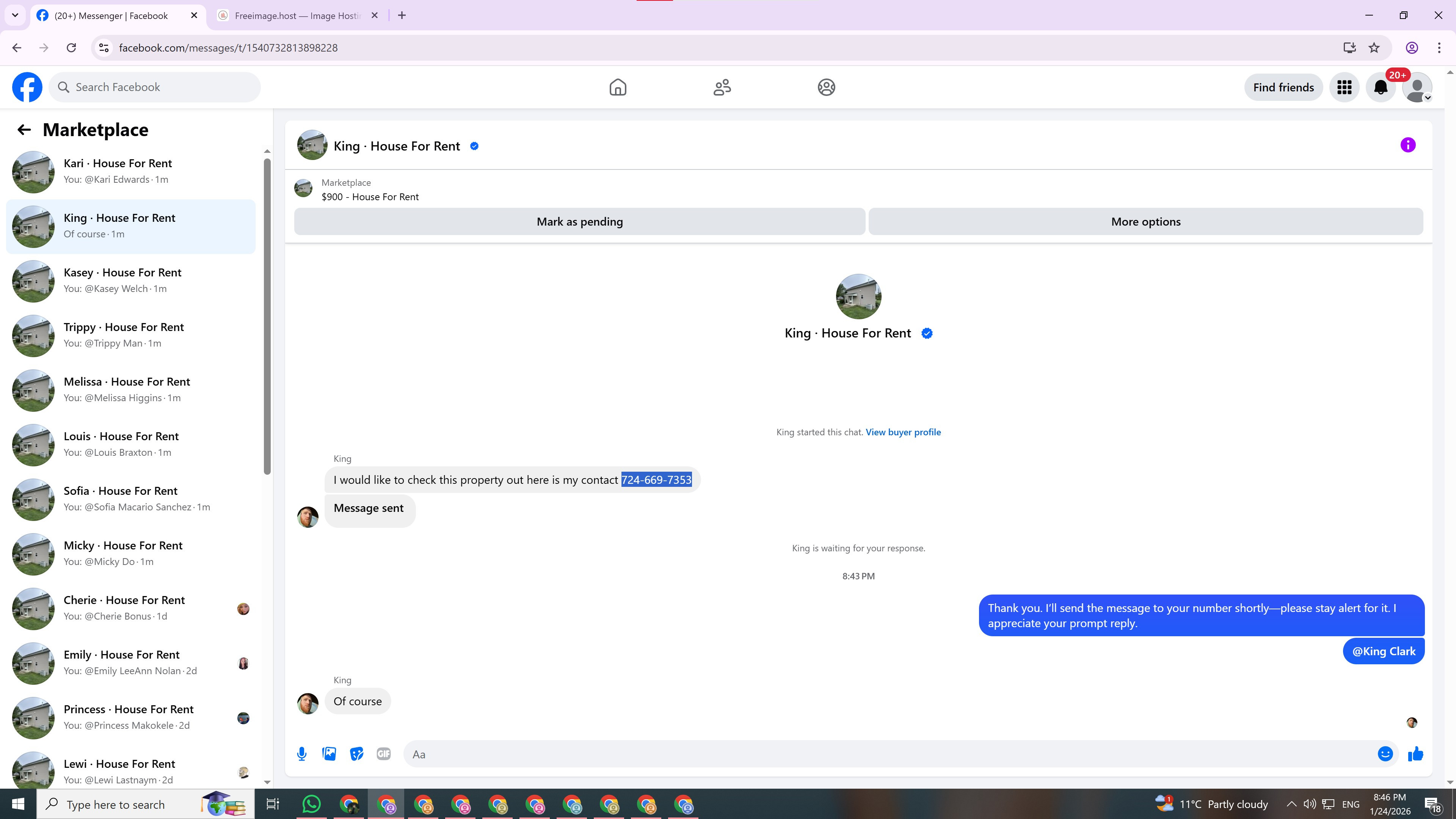This screenshot has height=819, width=1456.
Task: Show hidden system tray icons chevron
Action: click(1291, 804)
